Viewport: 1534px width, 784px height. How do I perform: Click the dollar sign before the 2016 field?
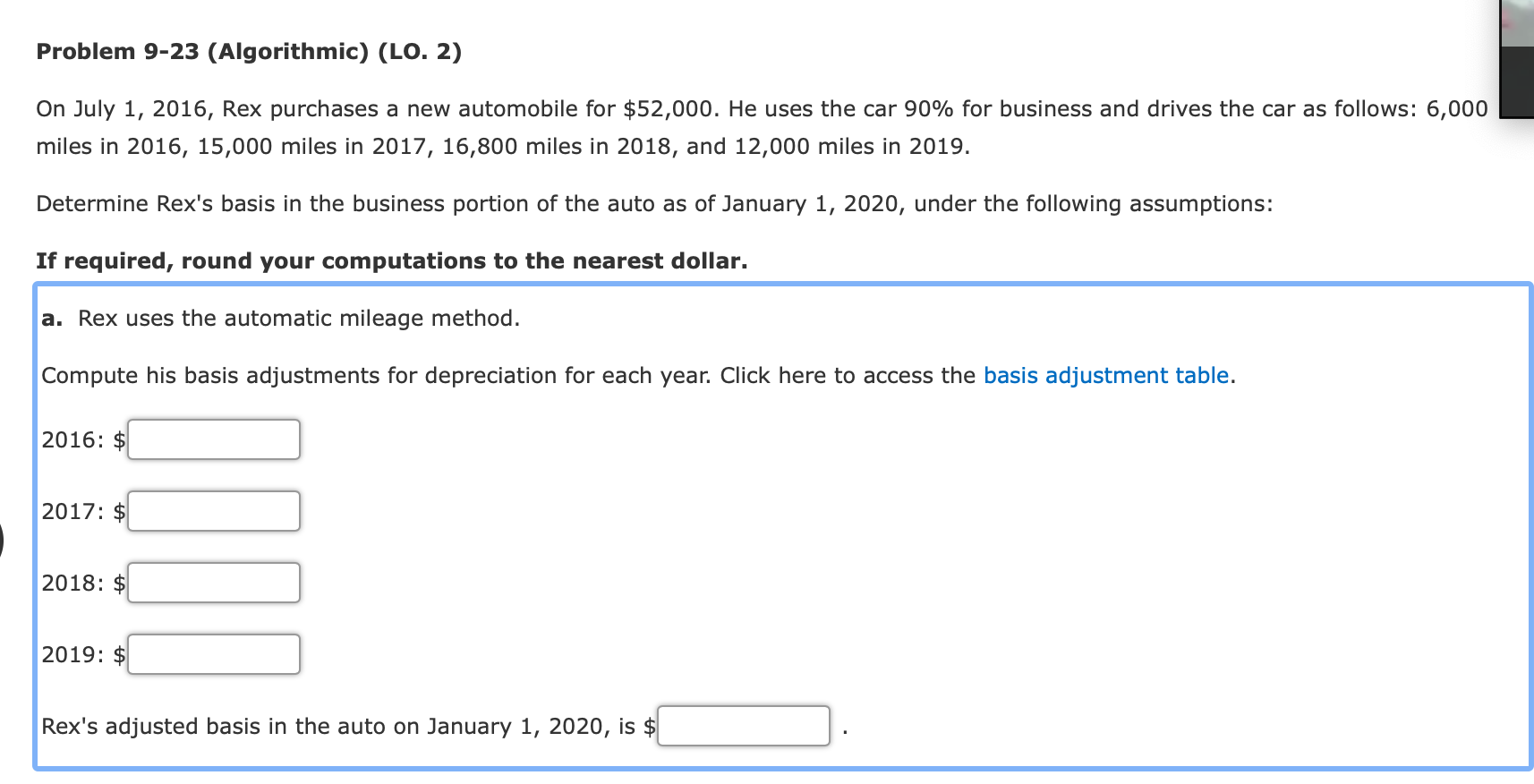tap(119, 440)
